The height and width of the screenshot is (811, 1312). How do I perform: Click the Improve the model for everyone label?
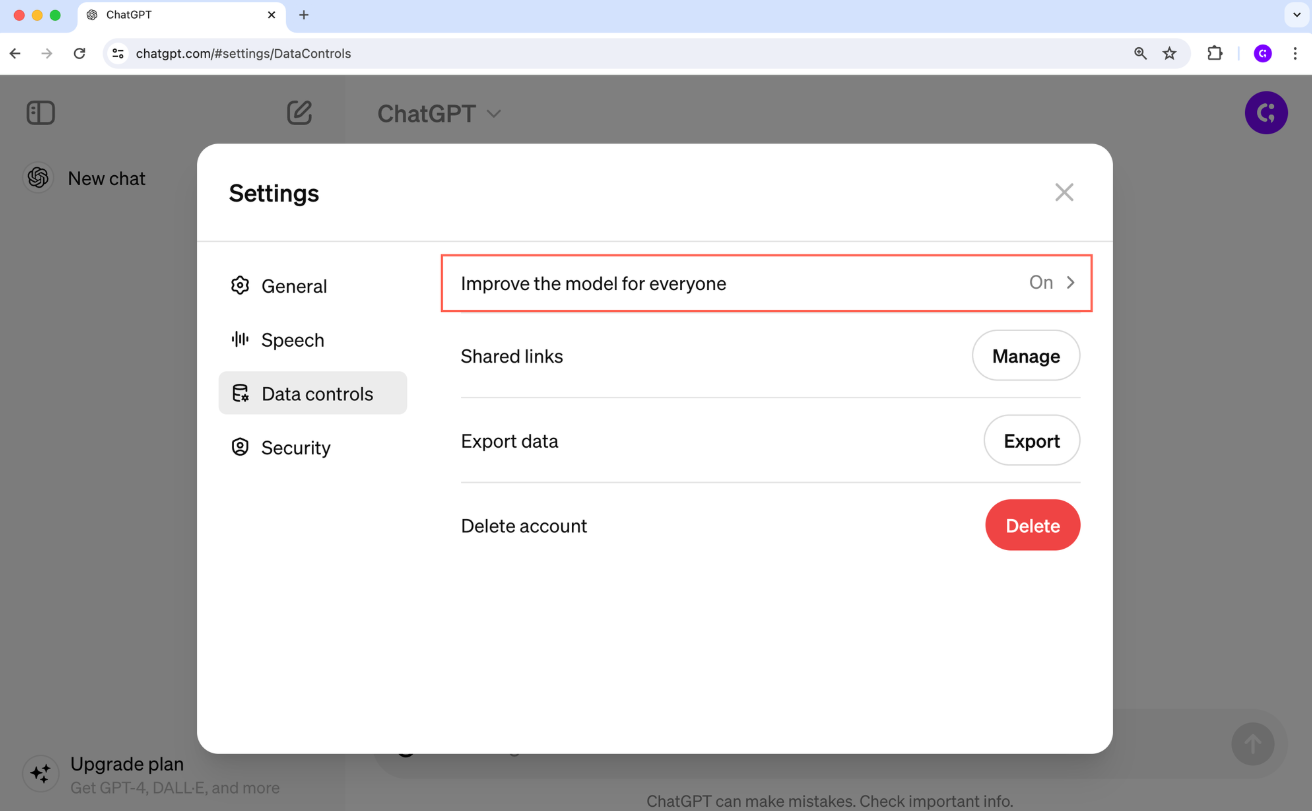pyautogui.click(x=593, y=284)
